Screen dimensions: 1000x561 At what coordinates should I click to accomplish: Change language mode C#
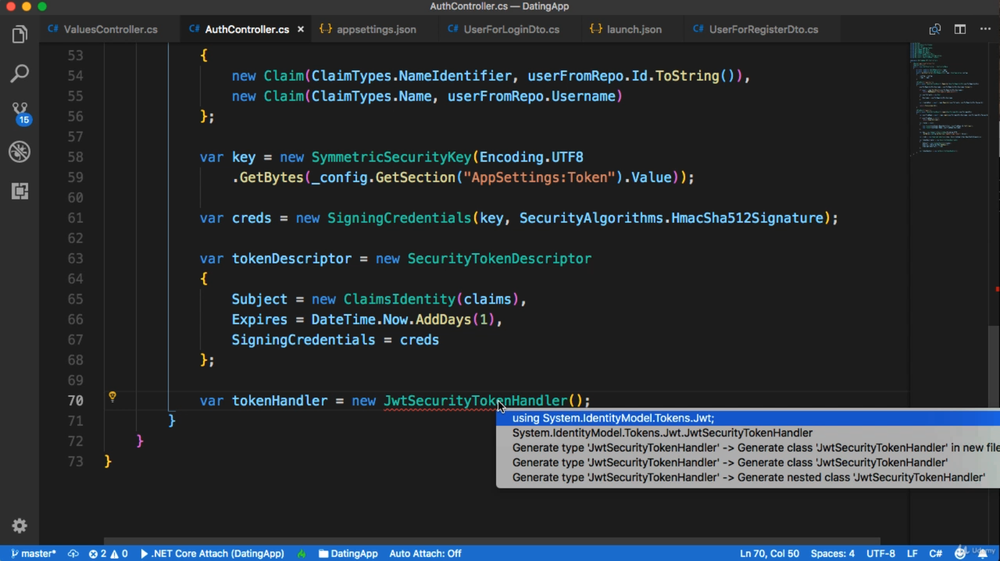tap(936, 553)
